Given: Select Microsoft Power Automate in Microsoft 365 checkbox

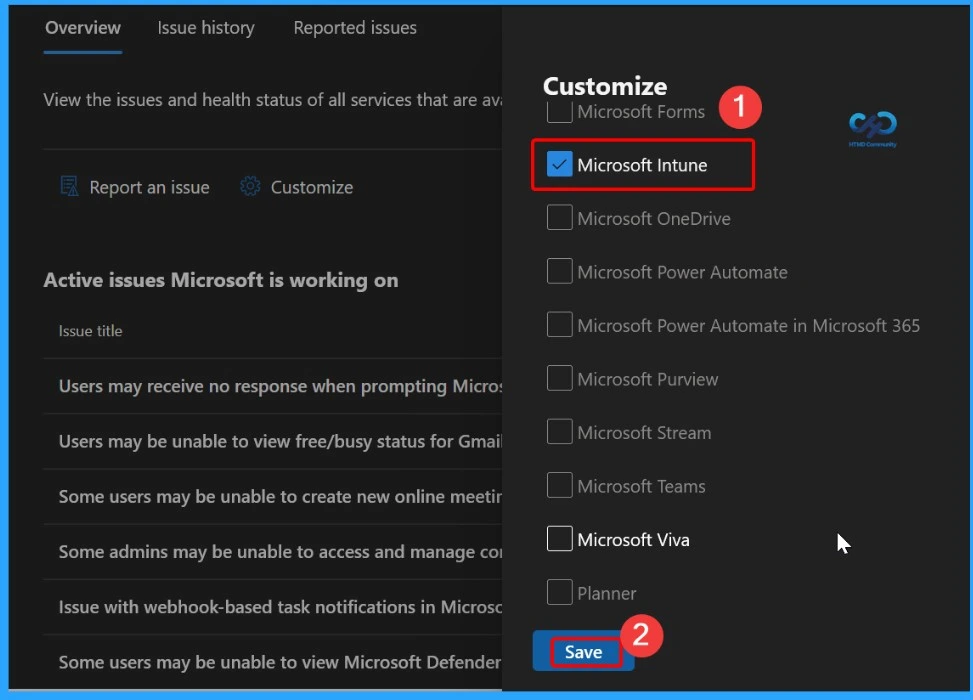Looking at the screenshot, I should point(559,325).
